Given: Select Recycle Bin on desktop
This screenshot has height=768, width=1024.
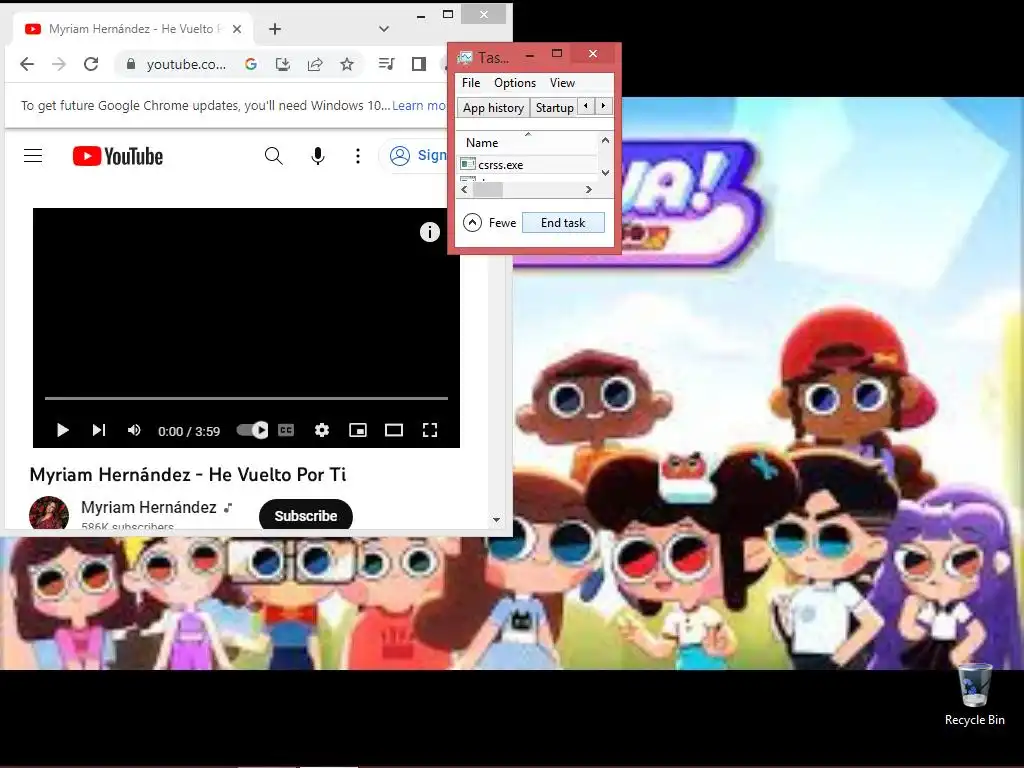Looking at the screenshot, I should (974, 695).
